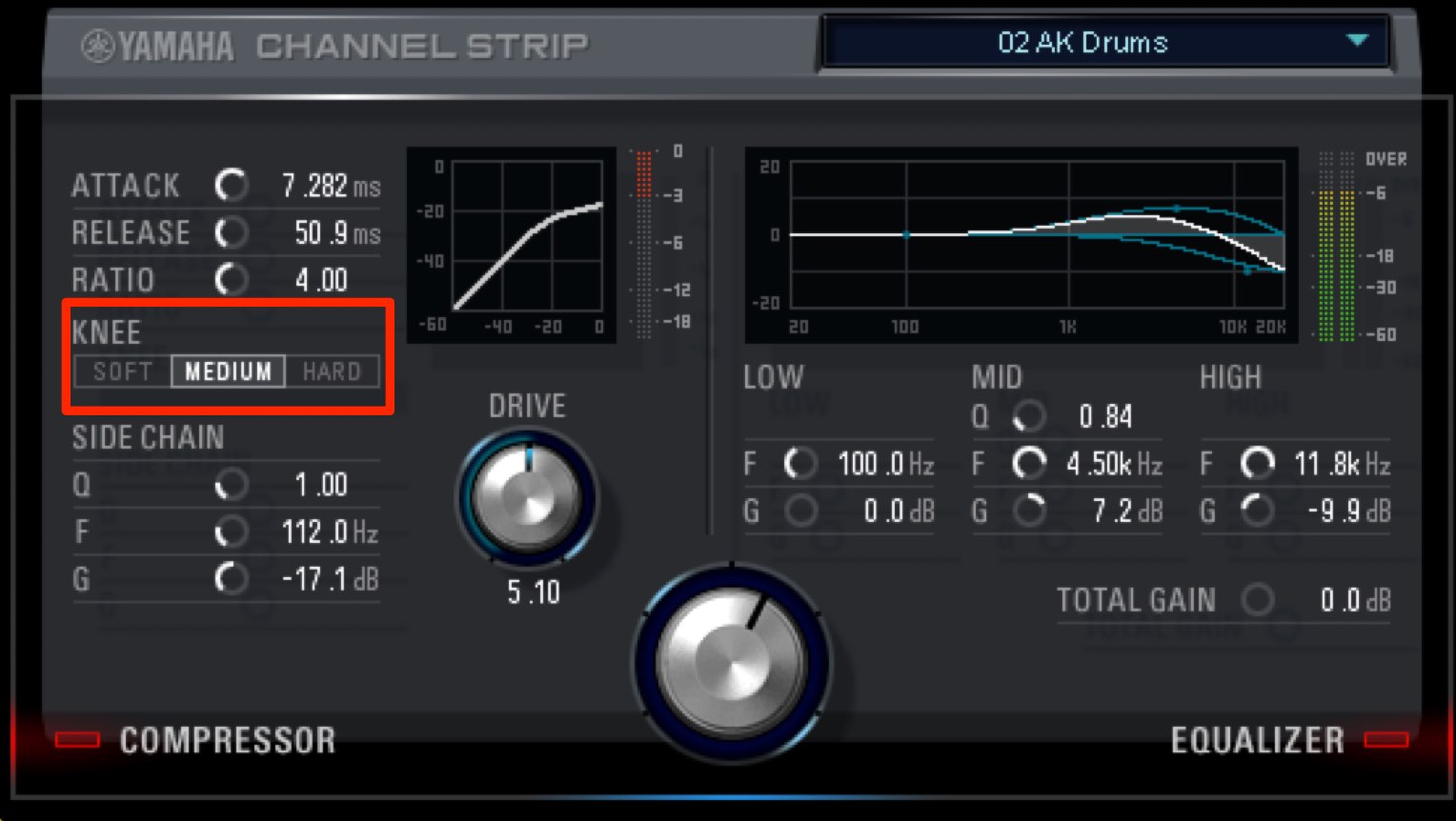
Task: Click the TOTAL GAIN value 0.0 dB
Action: click(x=1355, y=600)
